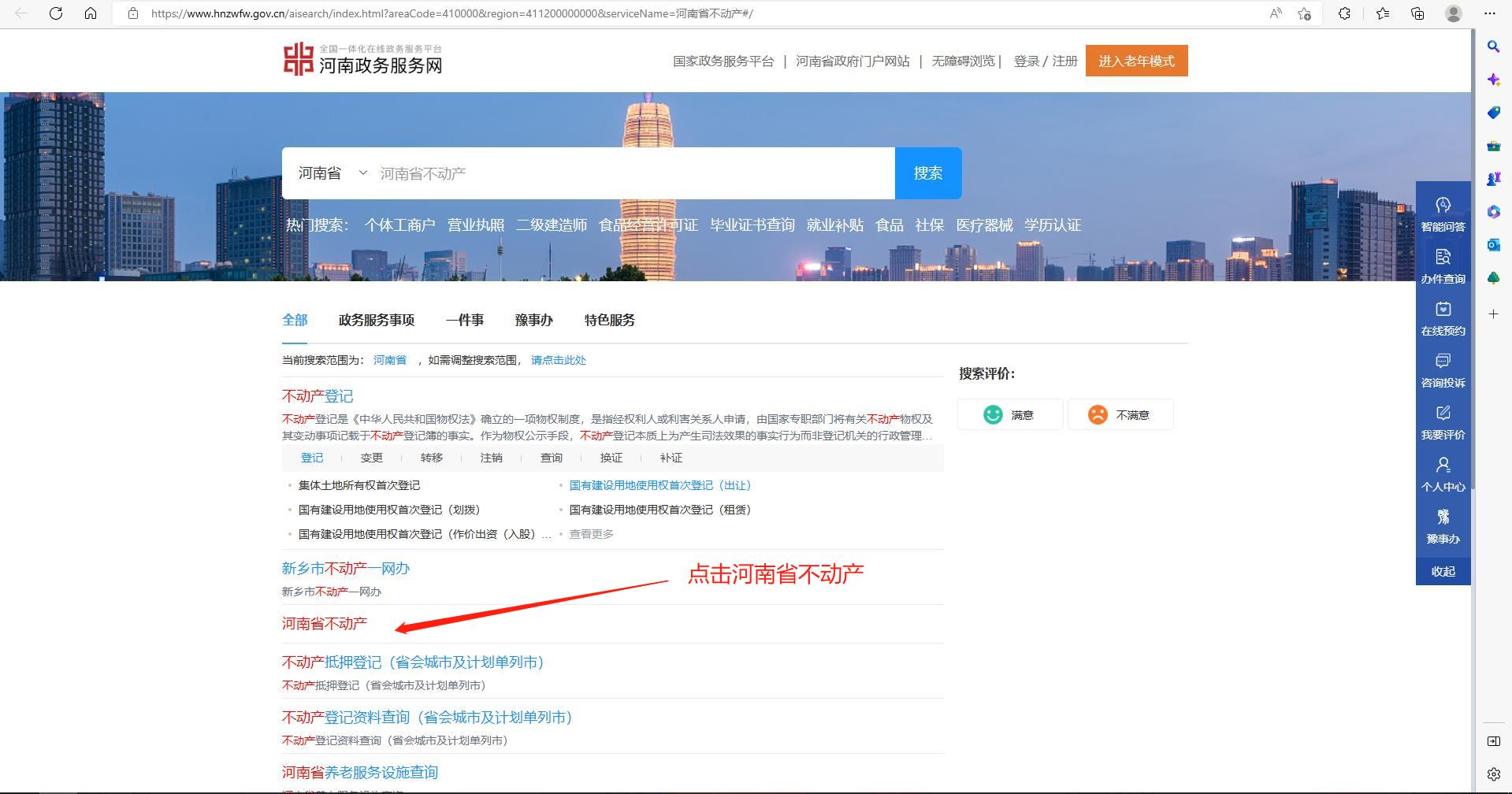Add page to favorites star icon
The width and height of the screenshot is (1512, 794).
tap(1304, 13)
